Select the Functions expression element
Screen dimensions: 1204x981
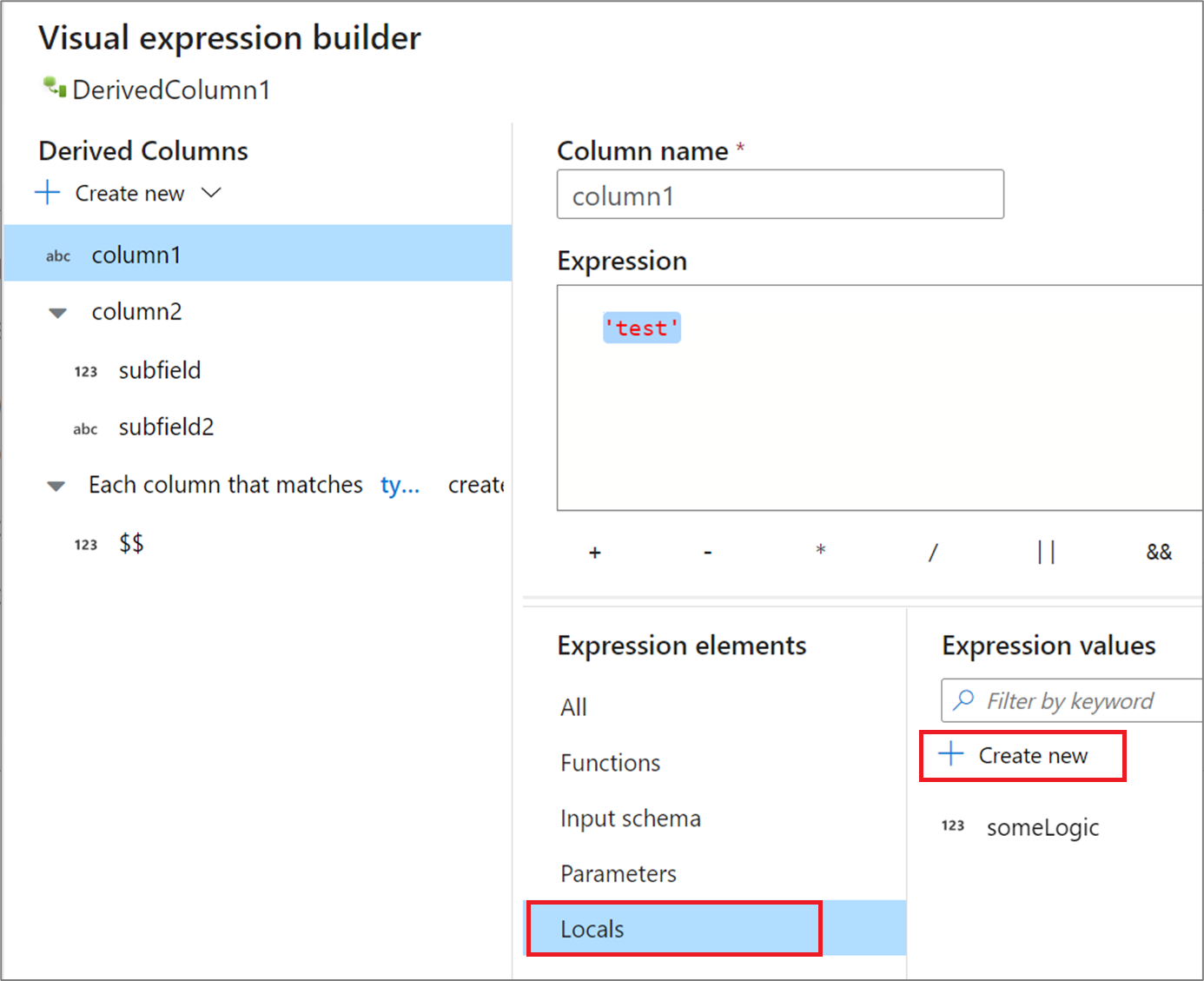(x=610, y=763)
